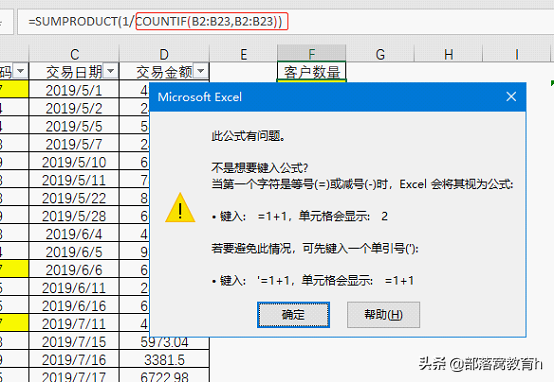Select column F header
Screen dimensions: 554x382
click(312, 54)
